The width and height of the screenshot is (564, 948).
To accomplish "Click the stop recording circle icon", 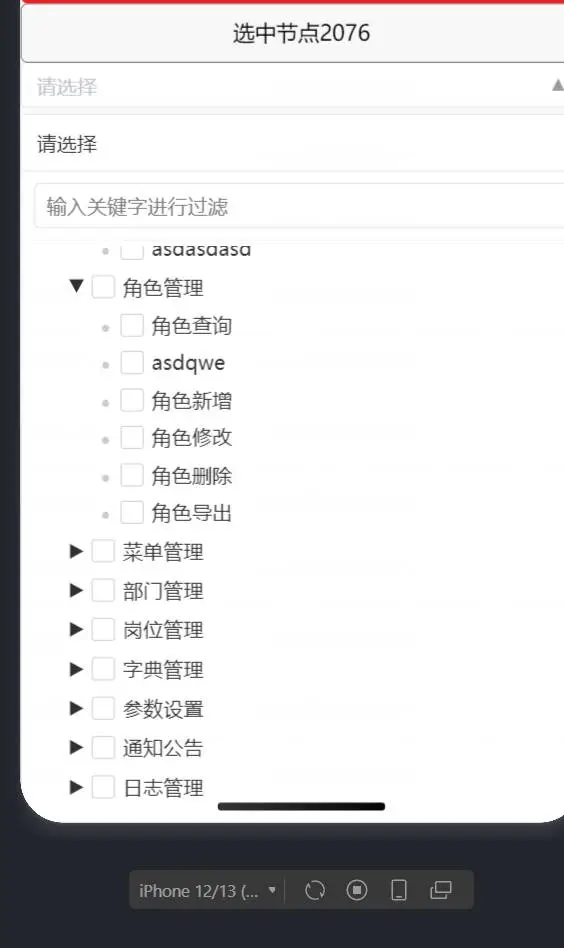I will 357,890.
